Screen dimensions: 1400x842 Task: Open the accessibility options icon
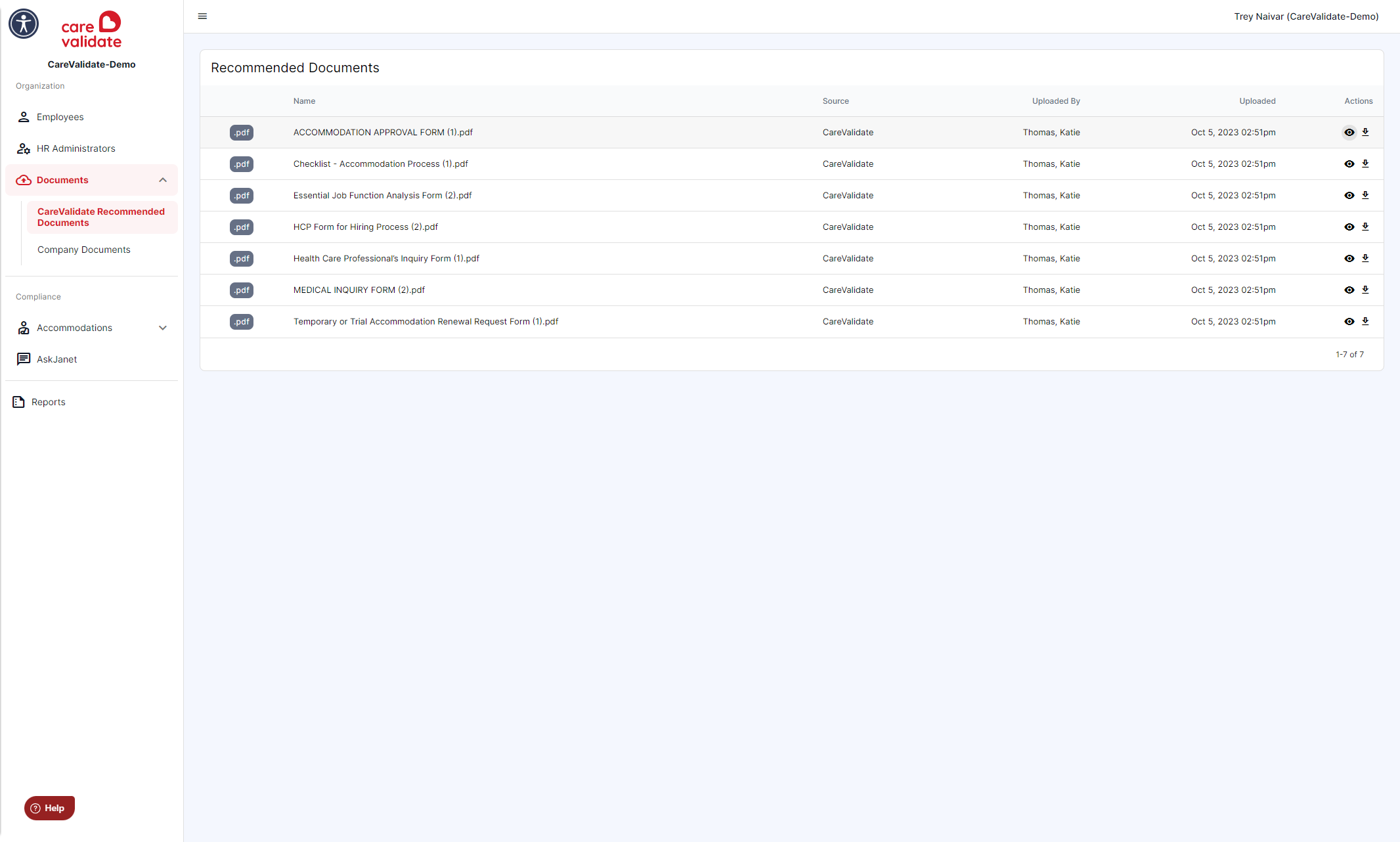(24, 24)
